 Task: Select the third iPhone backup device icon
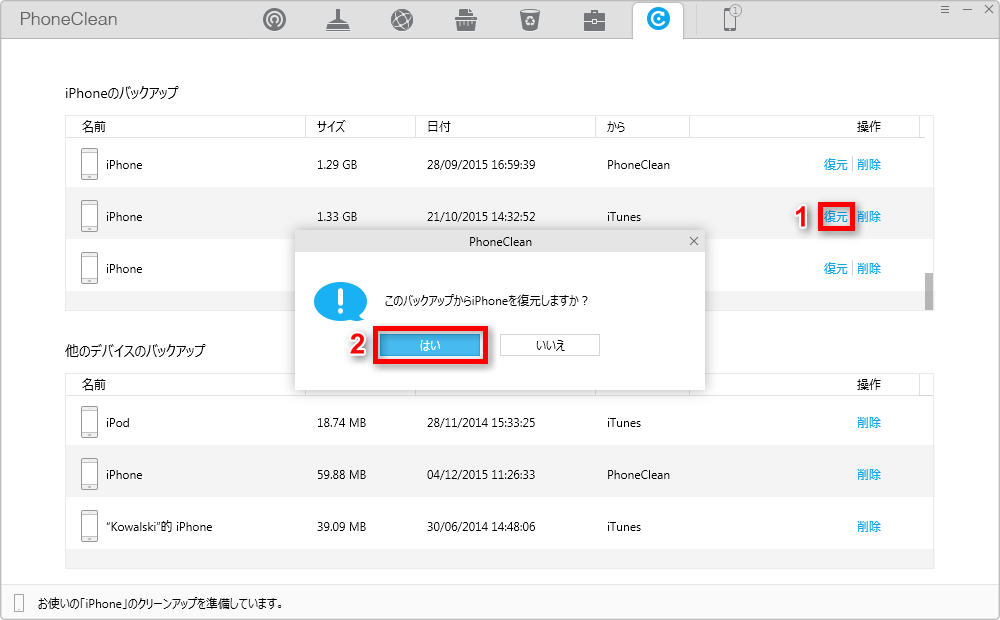click(x=89, y=268)
